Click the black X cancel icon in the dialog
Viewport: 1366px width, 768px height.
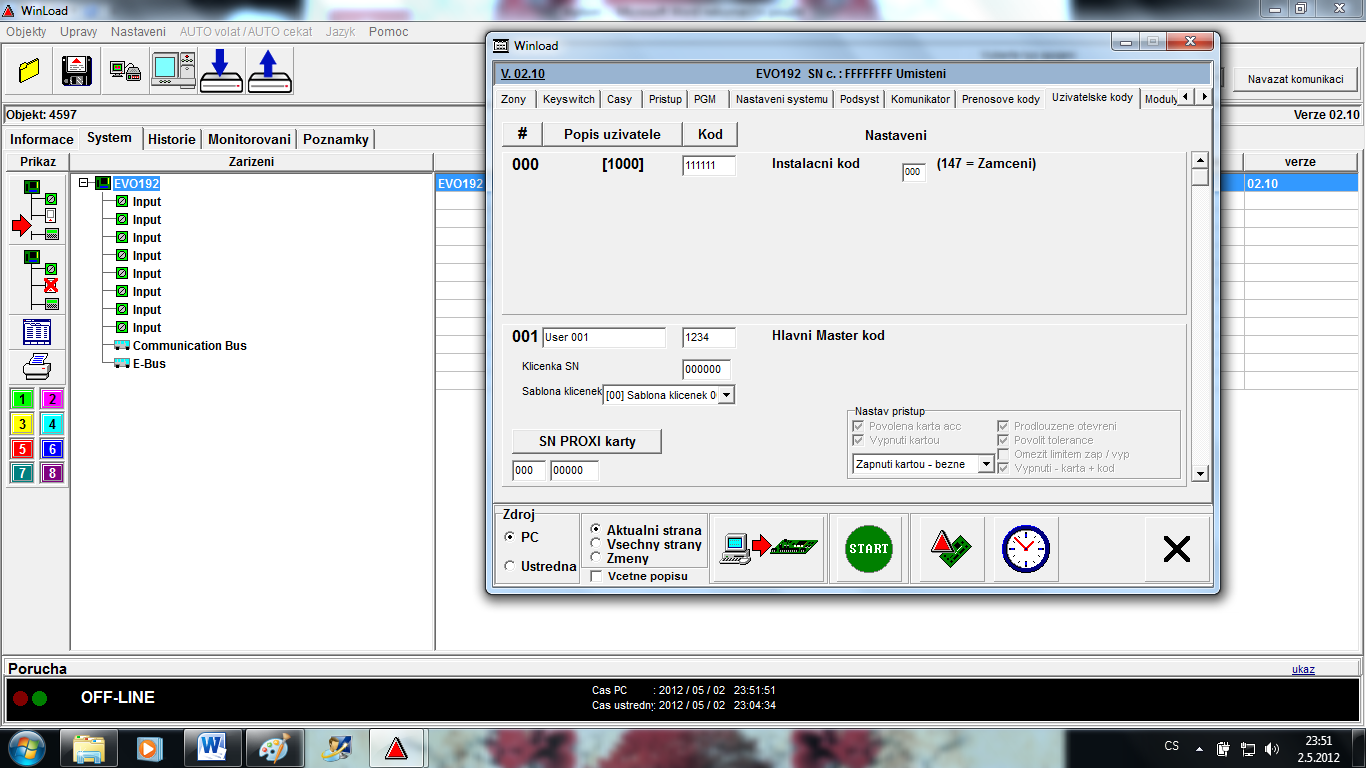[1177, 548]
